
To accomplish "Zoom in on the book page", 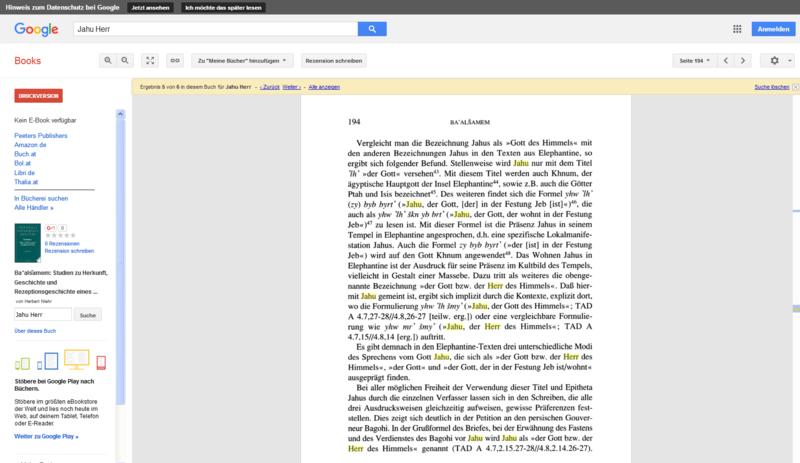I will tap(108, 61).
